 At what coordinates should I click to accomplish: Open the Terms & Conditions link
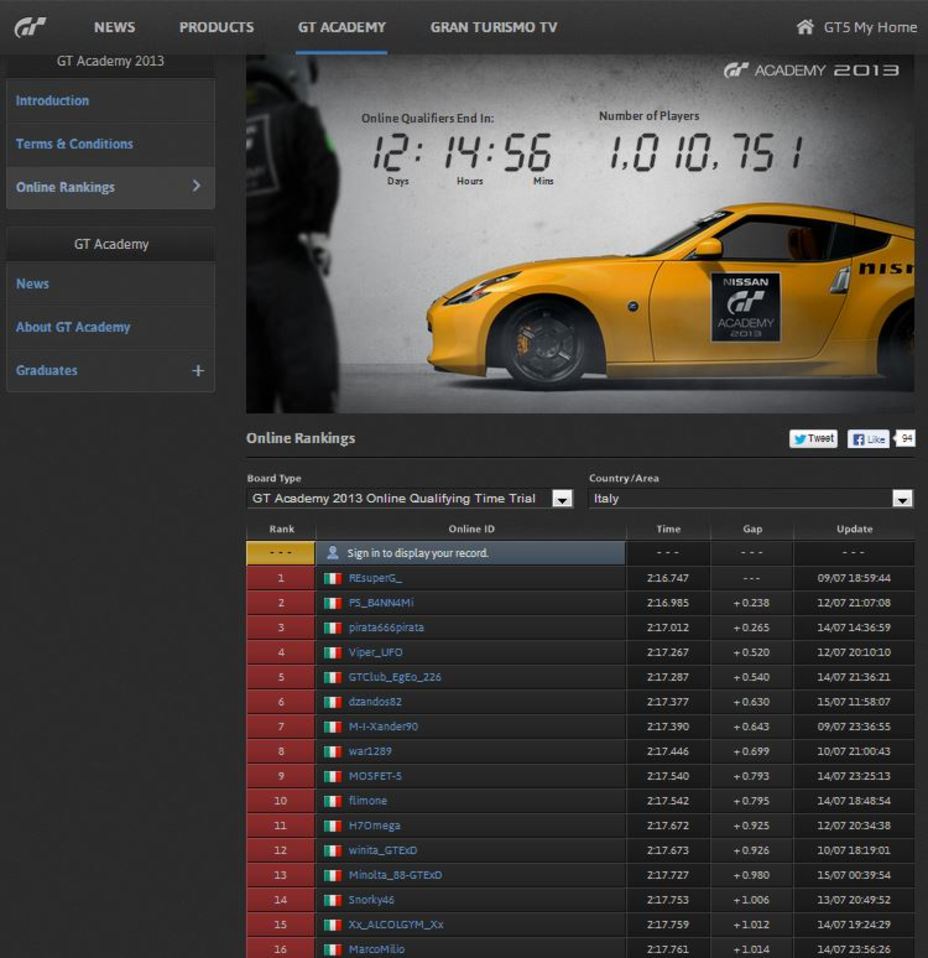75,144
